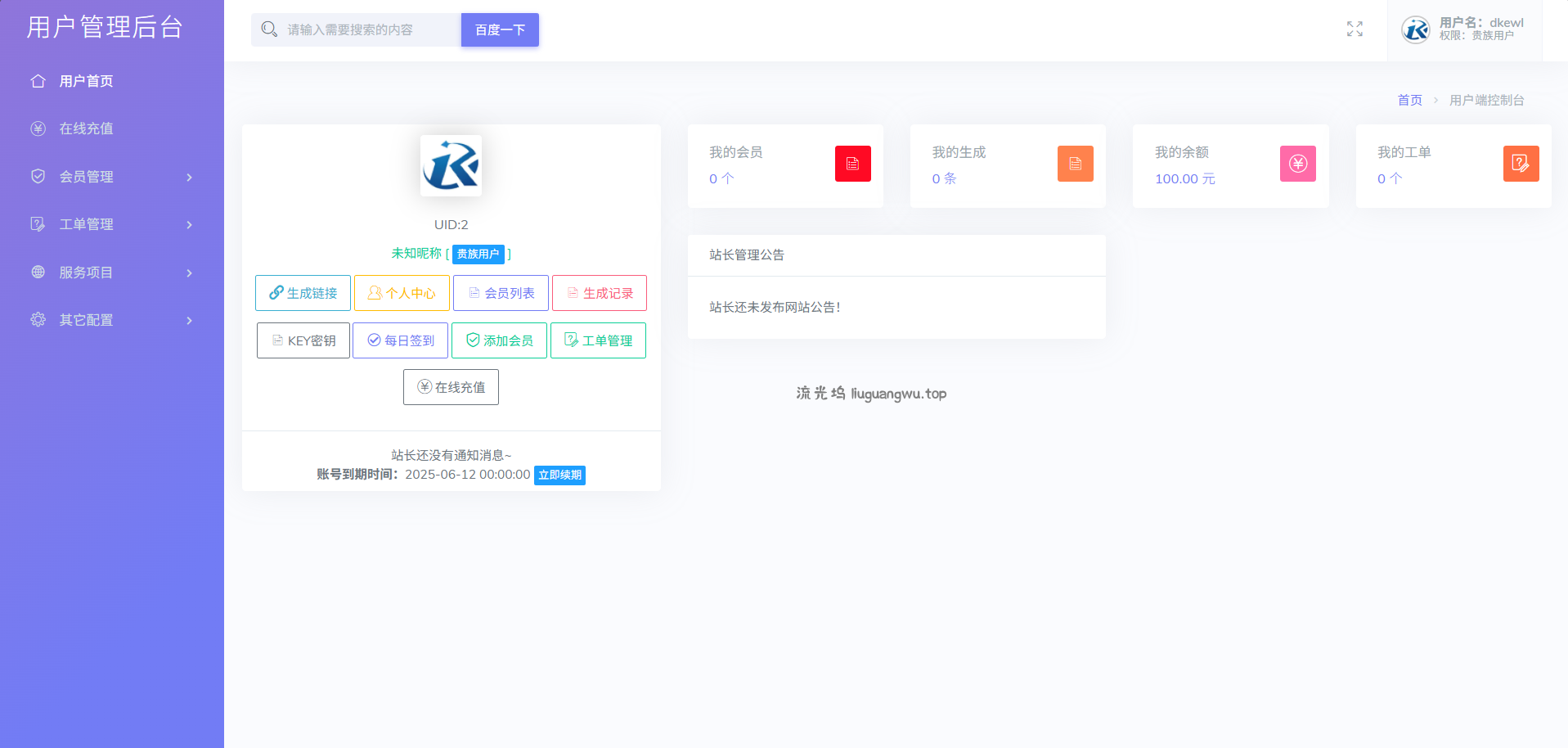Click the pink yuan icon on 我的余额 card
Image resolution: width=1568 pixels, height=748 pixels.
[x=1297, y=164]
